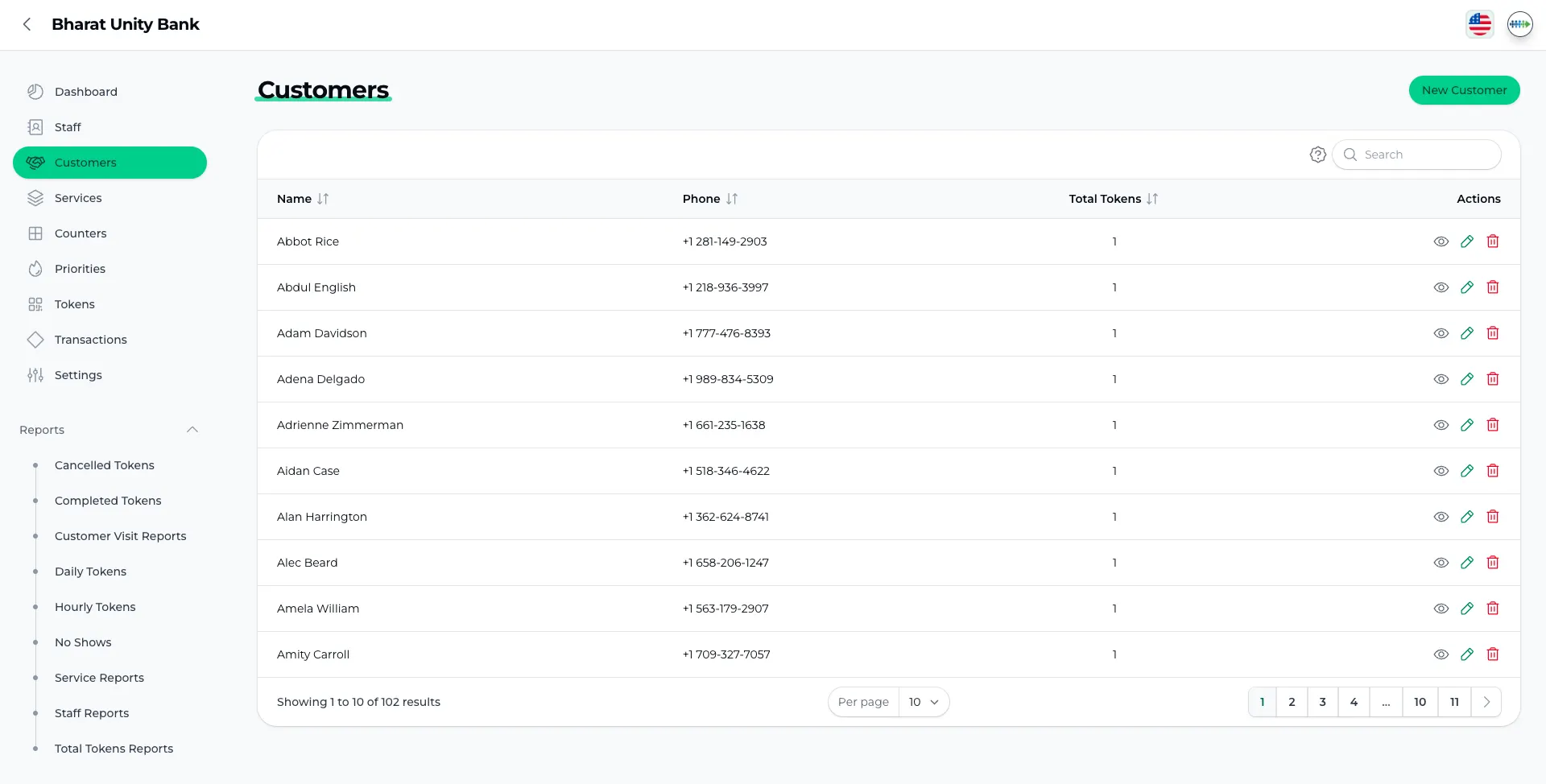The height and width of the screenshot is (784, 1546).
Task: Open the user profile avatar menu
Action: [1519, 24]
